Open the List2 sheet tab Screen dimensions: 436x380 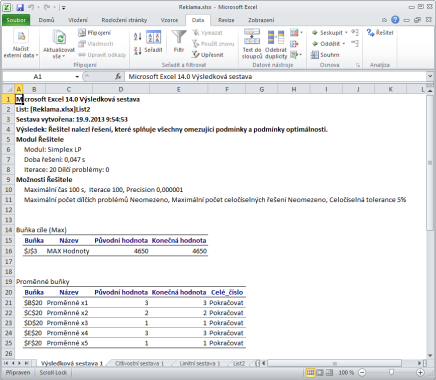239,363
